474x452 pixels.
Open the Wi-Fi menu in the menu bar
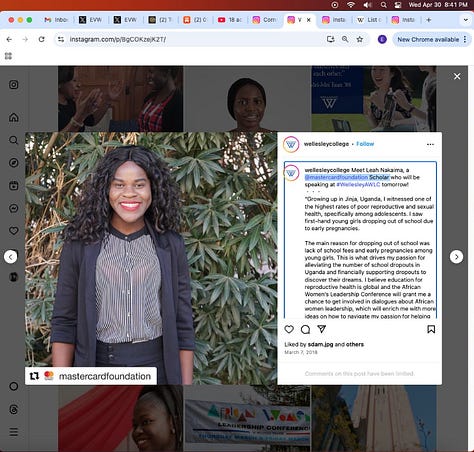tap(351, 5)
